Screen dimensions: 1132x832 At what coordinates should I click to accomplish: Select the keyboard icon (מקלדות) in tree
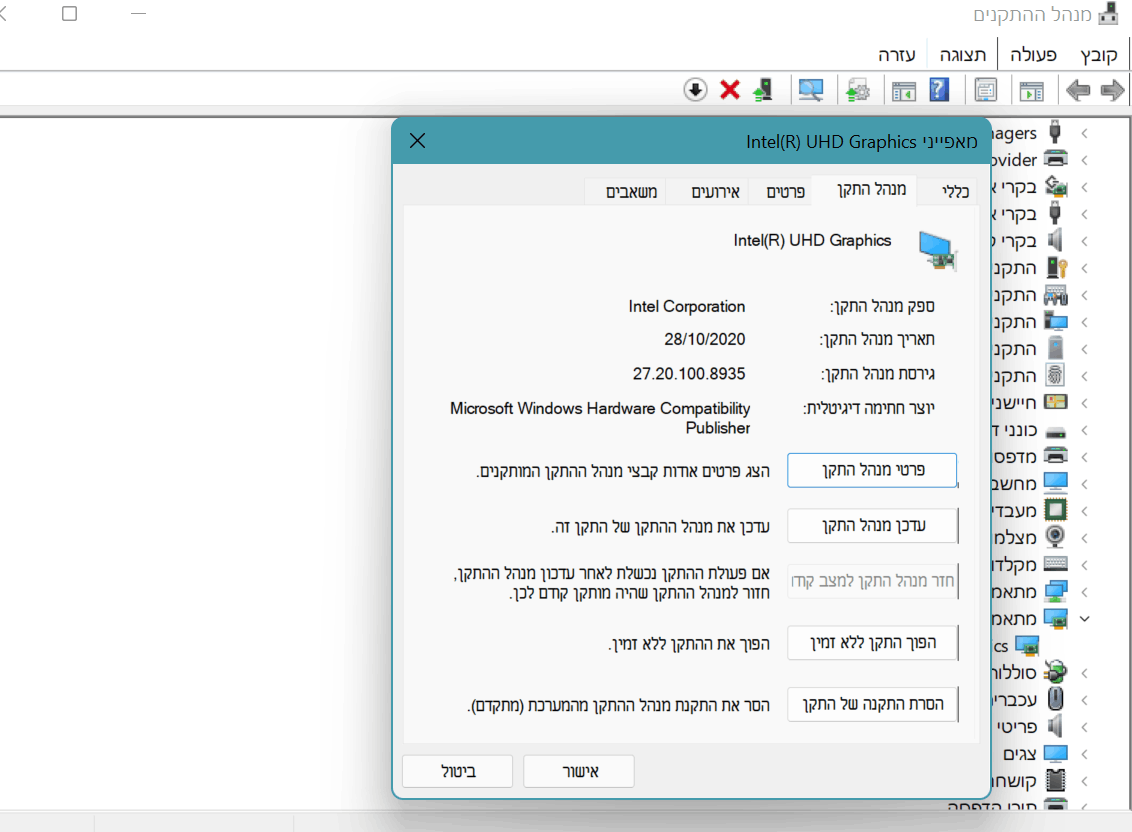click(1055, 563)
